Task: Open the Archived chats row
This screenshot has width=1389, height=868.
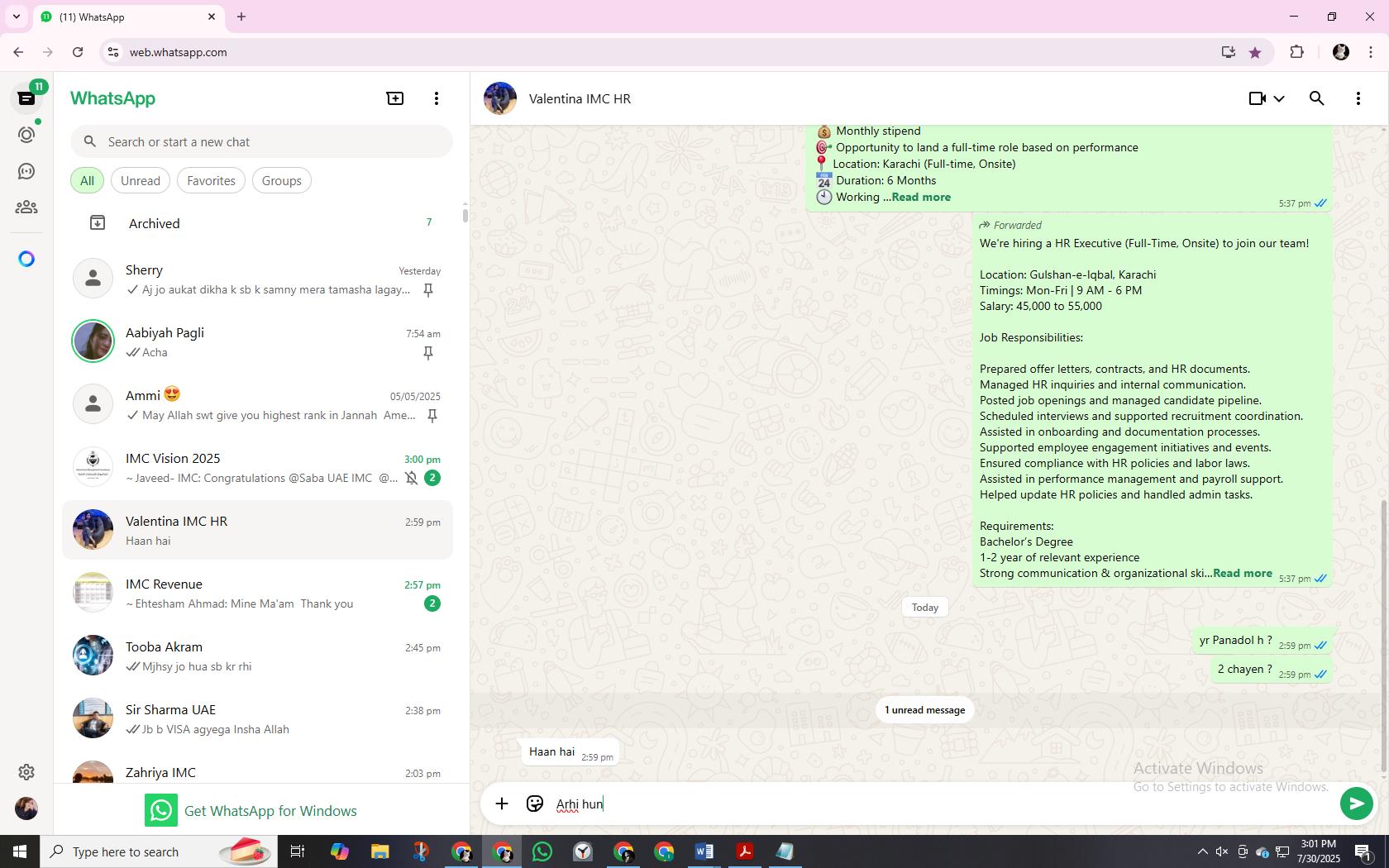Action: [258, 223]
